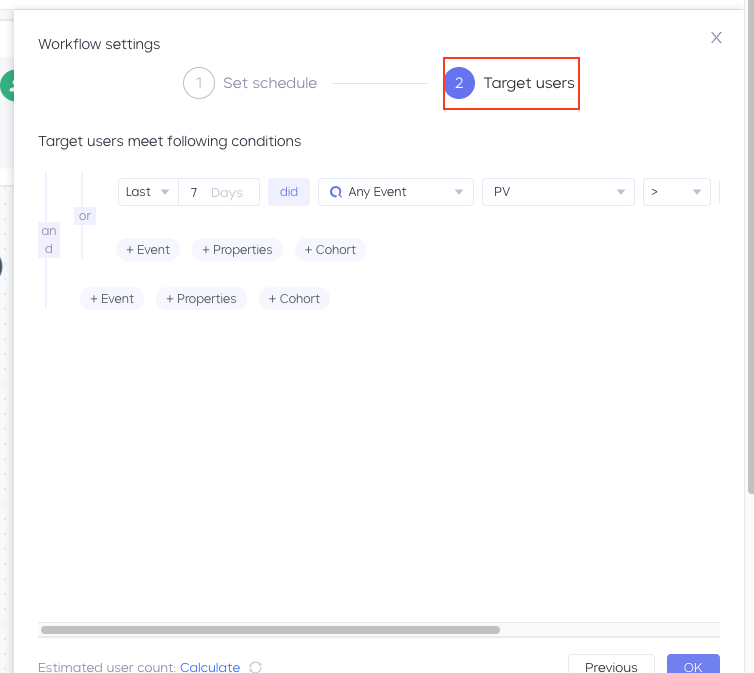Edit the 7 Days number field

point(219,192)
